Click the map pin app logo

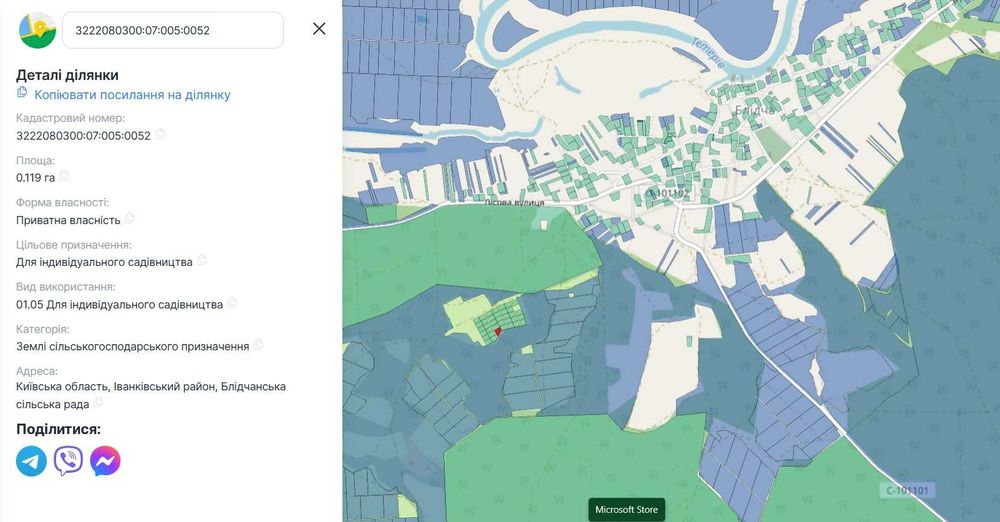click(x=37, y=29)
